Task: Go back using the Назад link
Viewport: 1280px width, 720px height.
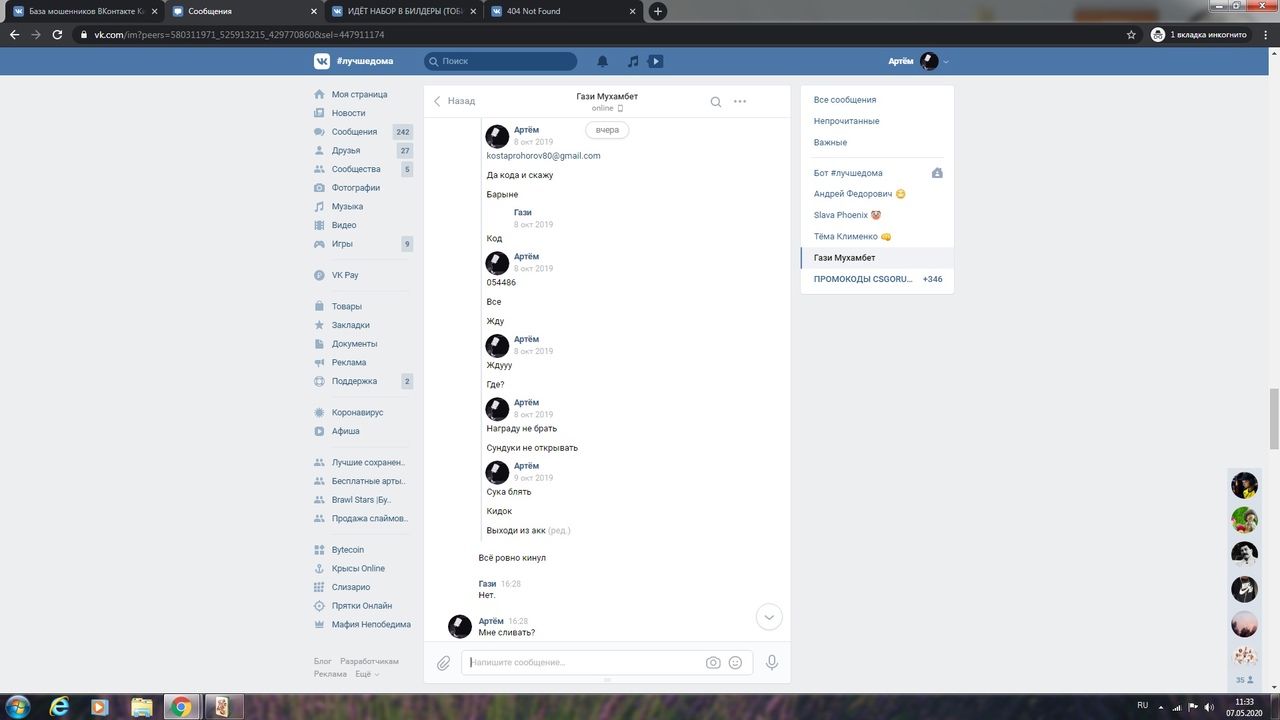Action: pos(454,101)
